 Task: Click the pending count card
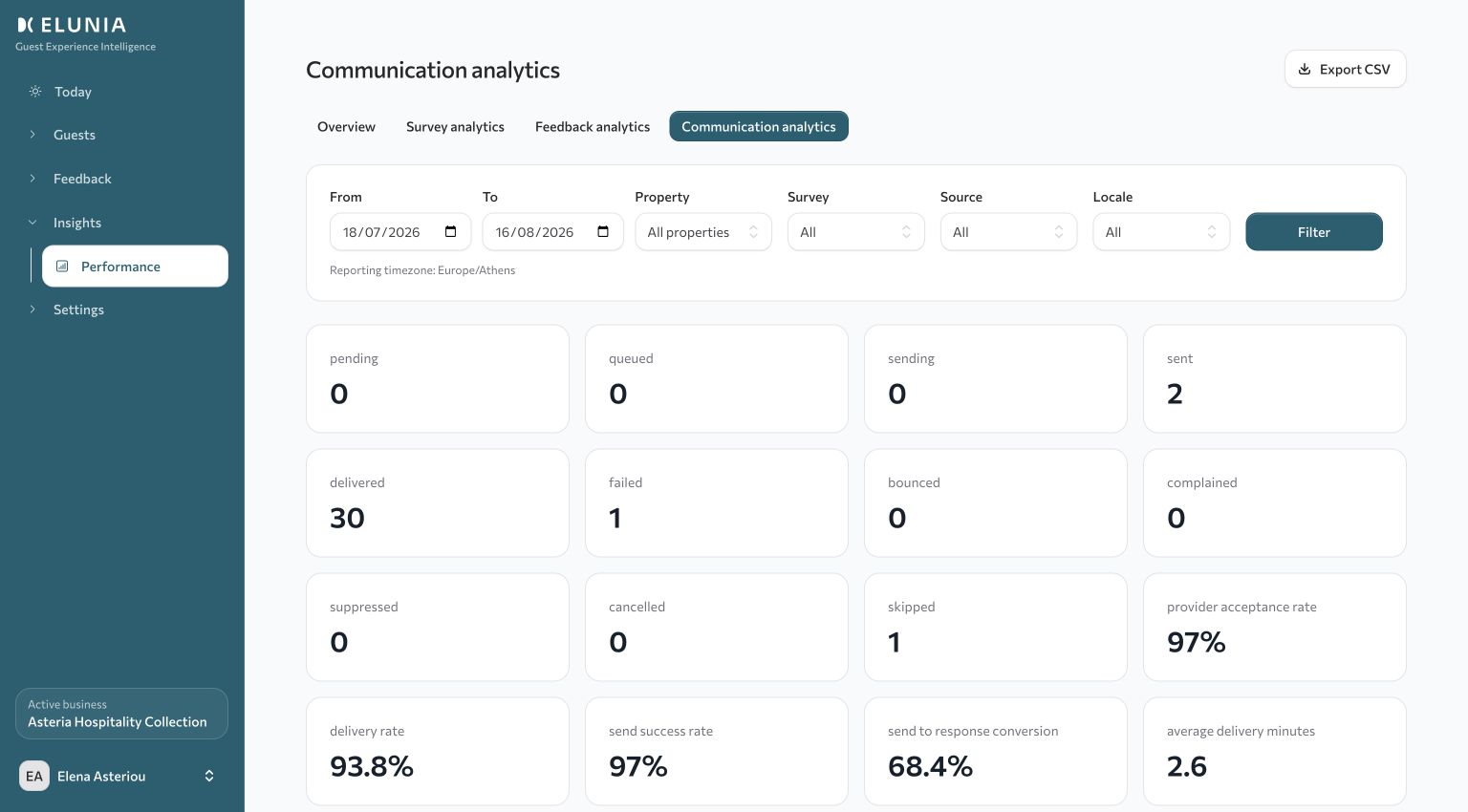438,379
